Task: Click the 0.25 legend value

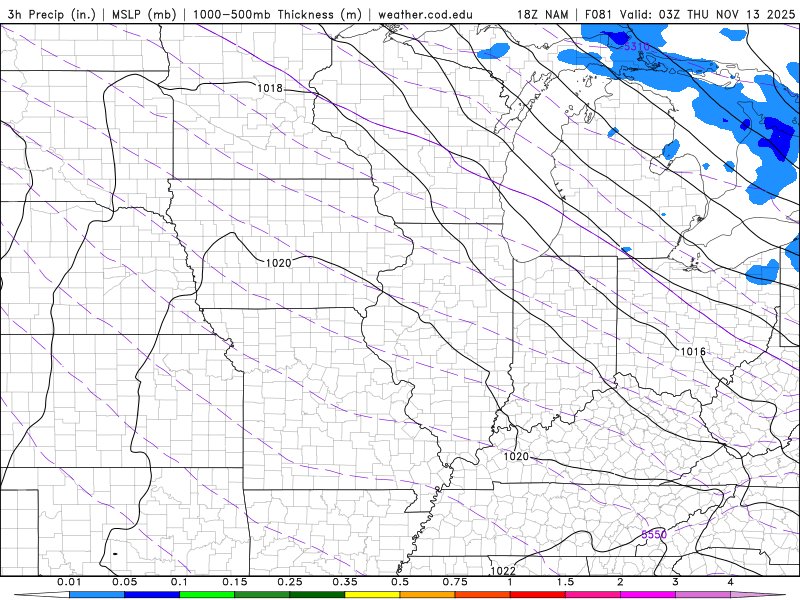Action: [x=290, y=582]
